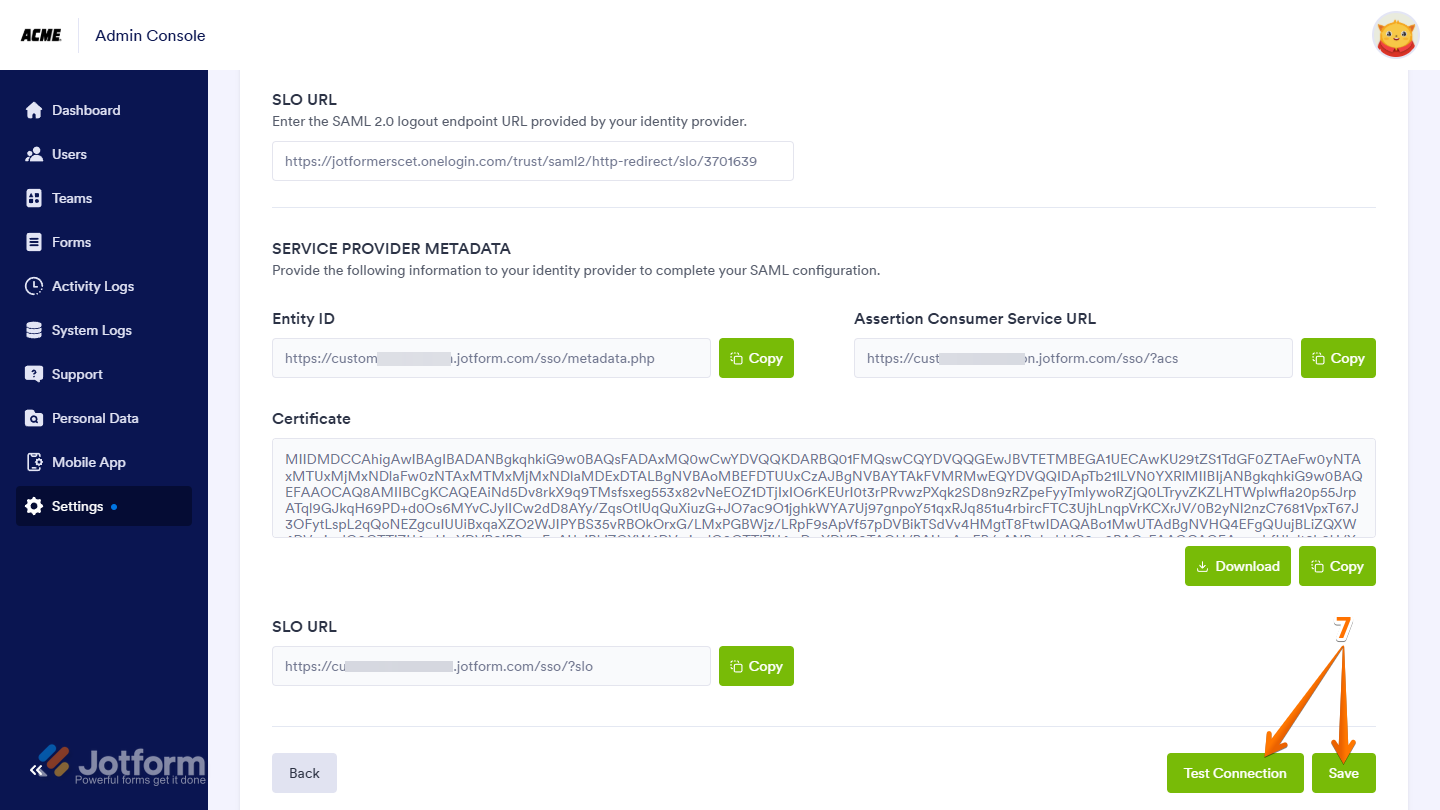Collapse sidebar using double chevron icon
1440x810 pixels.
[37, 770]
